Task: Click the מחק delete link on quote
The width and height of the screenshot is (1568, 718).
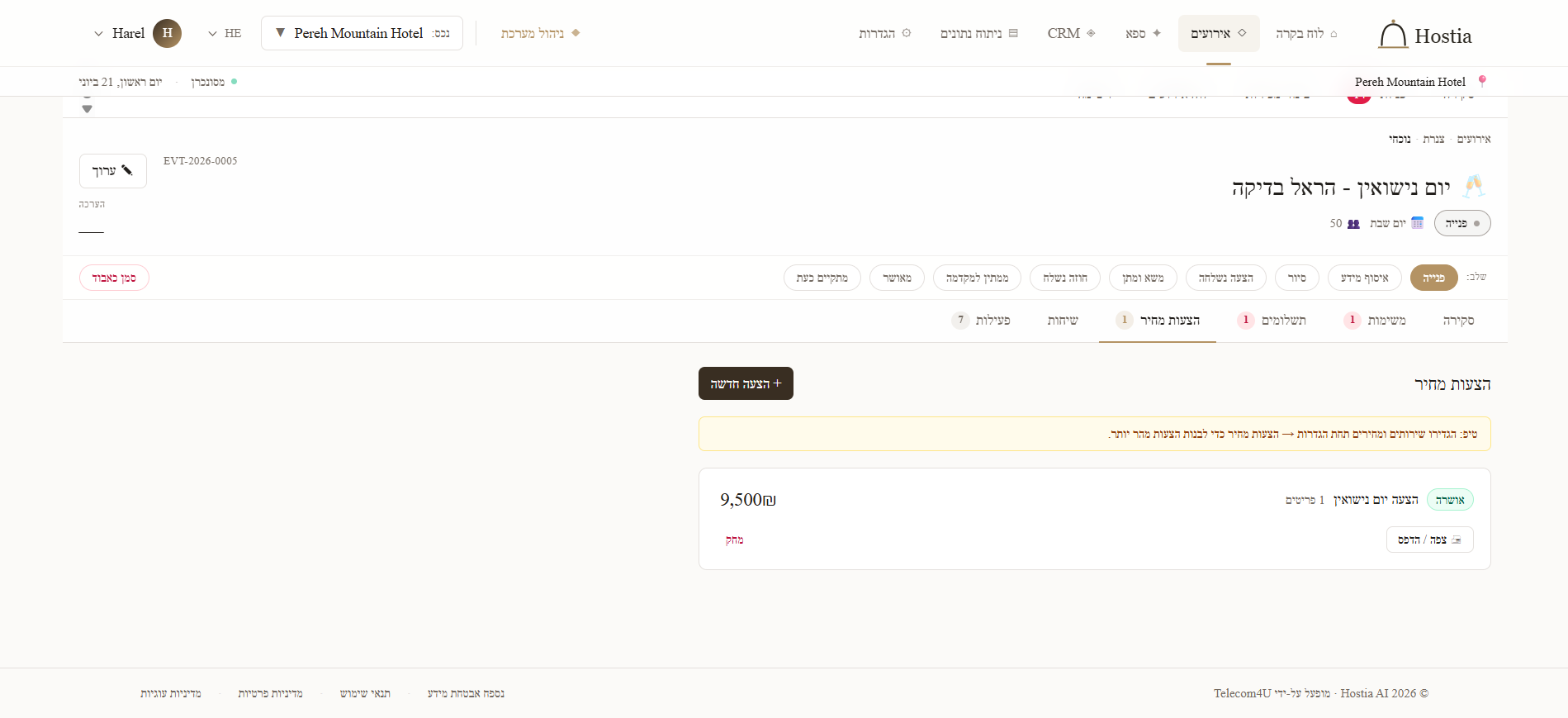Action: (735, 540)
